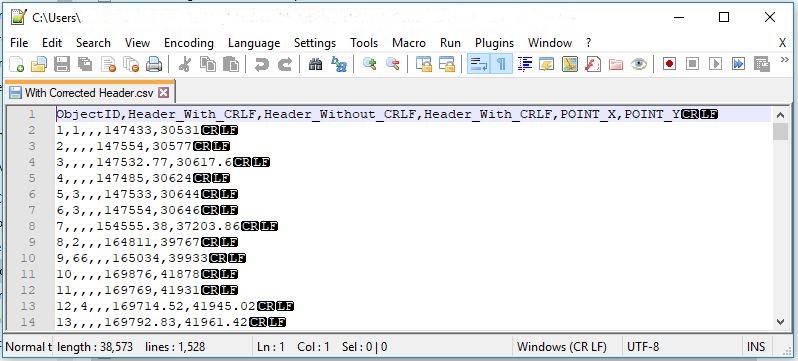Screen dimensions: 798x361
Task: Click the Paste clipboard icon
Action: tap(231, 64)
